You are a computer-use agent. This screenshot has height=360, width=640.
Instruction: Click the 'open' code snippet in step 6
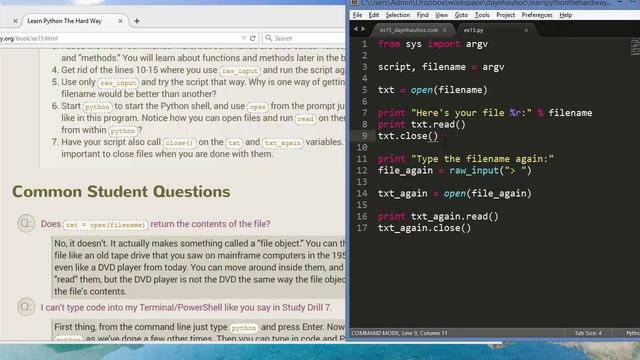pyautogui.click(x=258, y=107)
